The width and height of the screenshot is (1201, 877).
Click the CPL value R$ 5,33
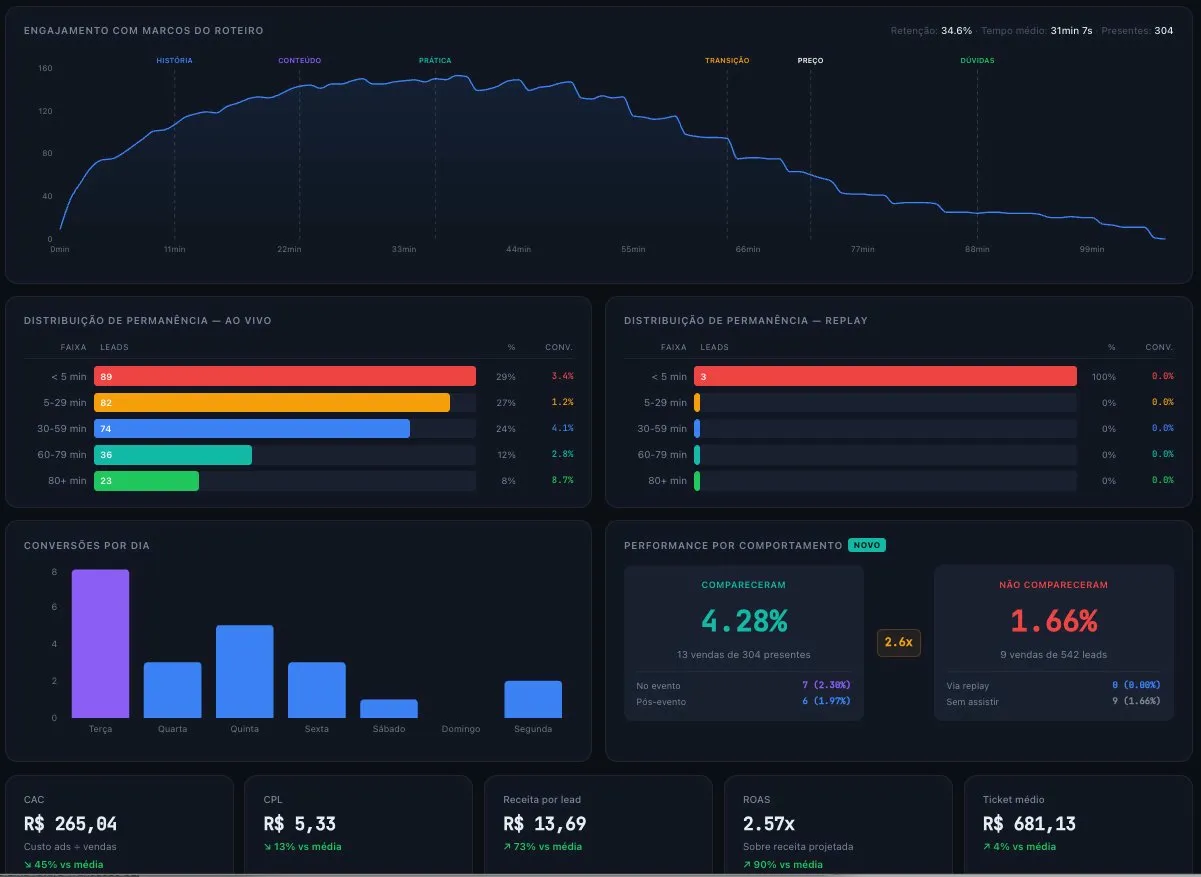coord(300,824)
